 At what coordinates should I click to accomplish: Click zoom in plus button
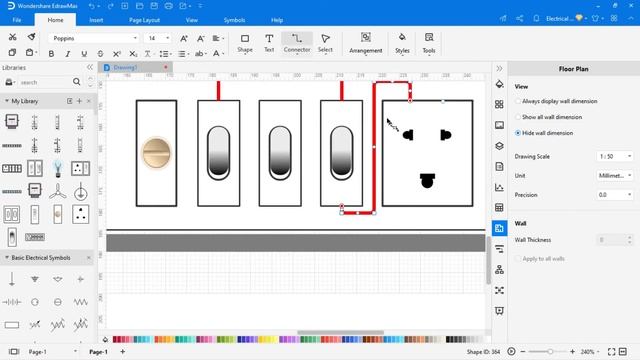click(572, 351)
